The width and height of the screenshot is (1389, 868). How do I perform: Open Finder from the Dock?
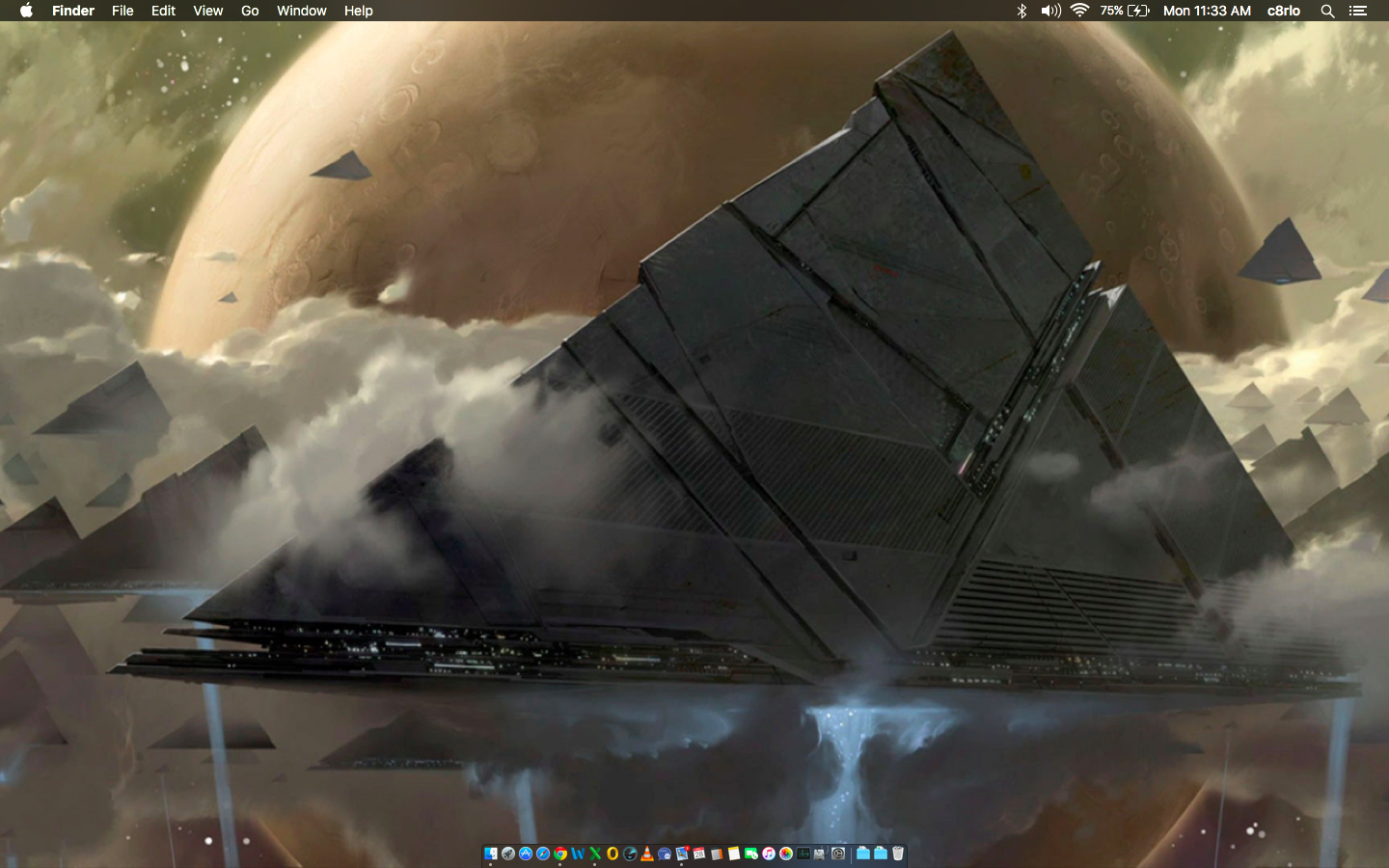tap(491, 854)
